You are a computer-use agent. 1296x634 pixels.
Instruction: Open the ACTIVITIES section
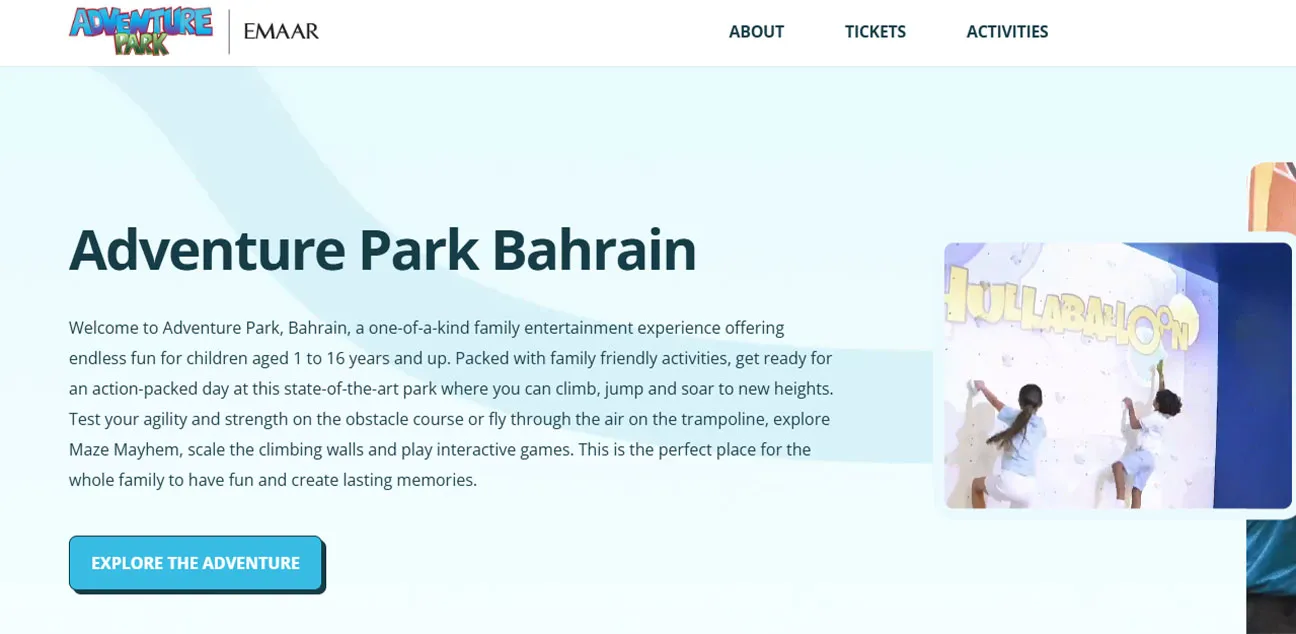[x=1007, y=31]
